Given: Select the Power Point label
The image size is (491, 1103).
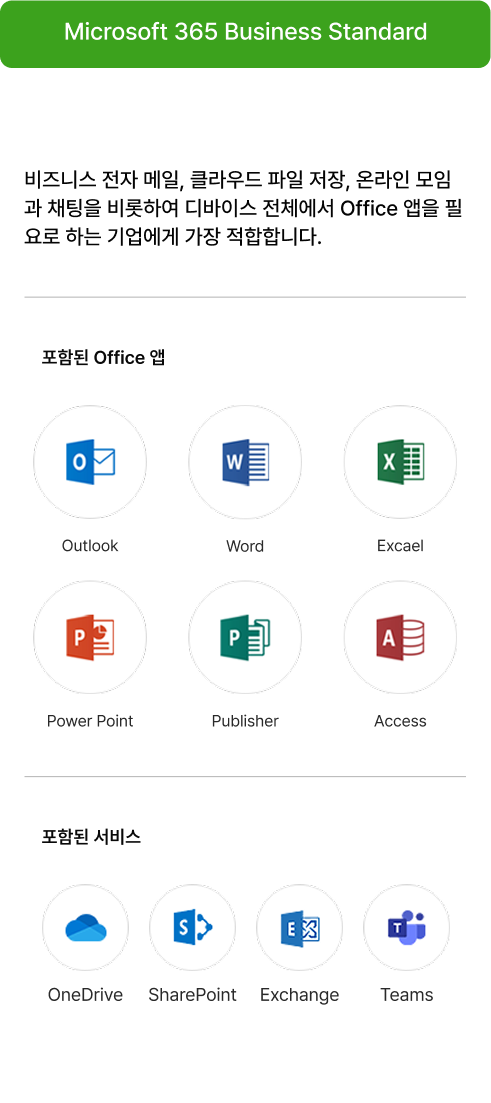Looking at the screenshot, I should (90, 721).
